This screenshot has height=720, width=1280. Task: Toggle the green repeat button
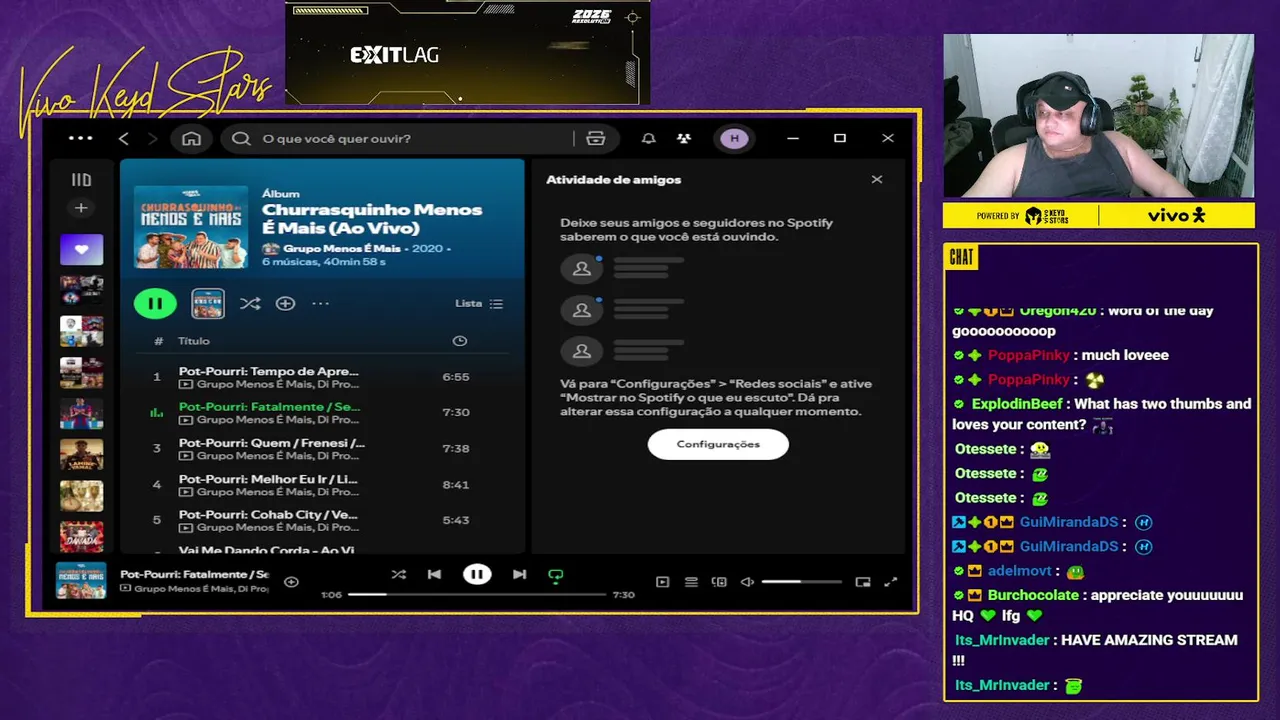coord(556,575)
